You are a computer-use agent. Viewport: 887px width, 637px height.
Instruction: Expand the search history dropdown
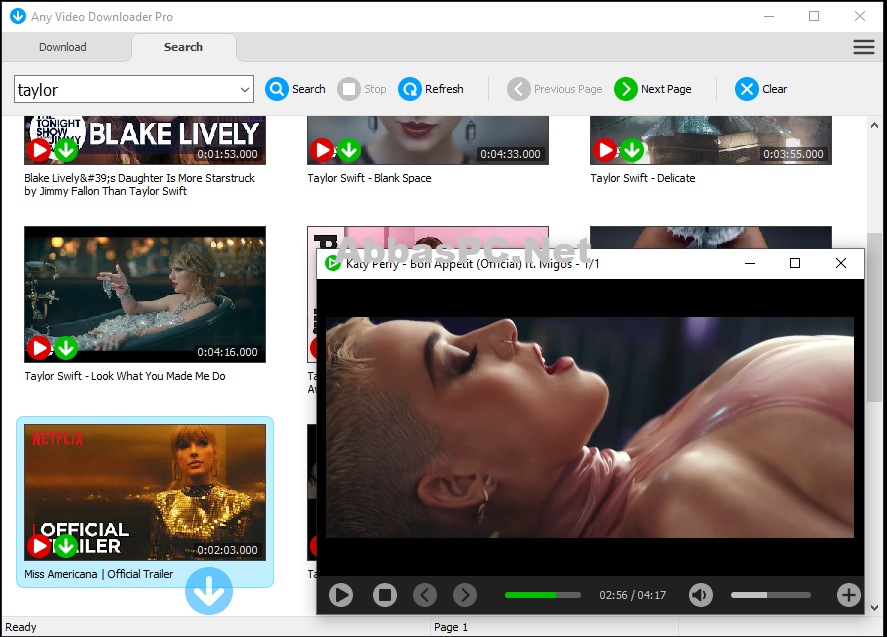244,89
